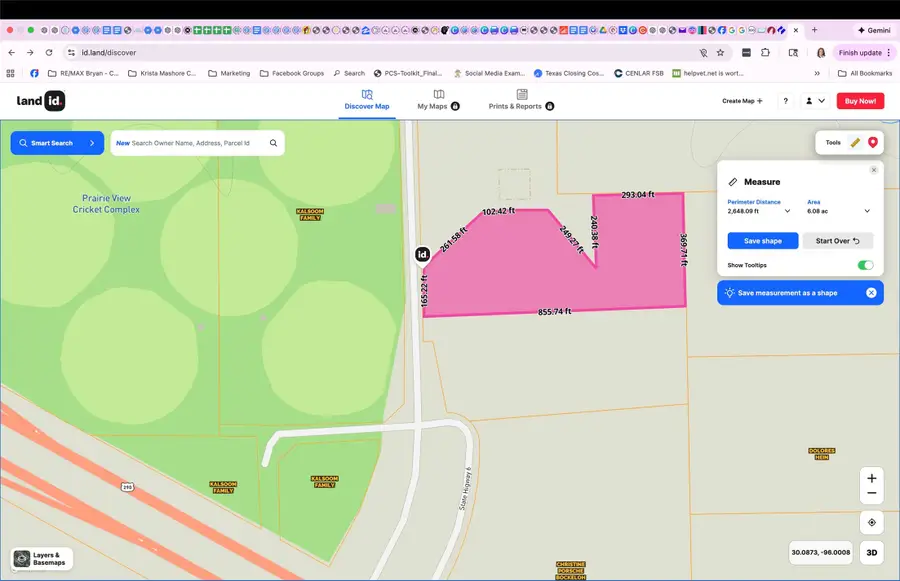Screen dimensions: 900x581
Task: Switch map to 3D view
Action: [x=871, y=552]
